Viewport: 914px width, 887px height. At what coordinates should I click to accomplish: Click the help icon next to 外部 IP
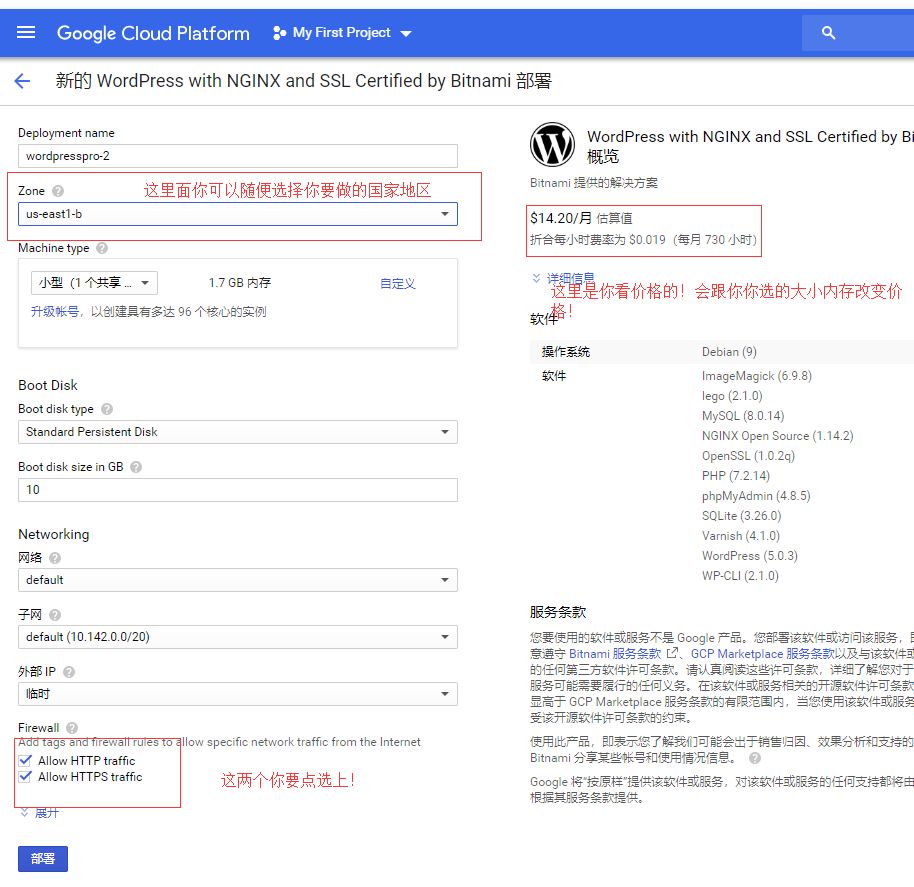69,672
